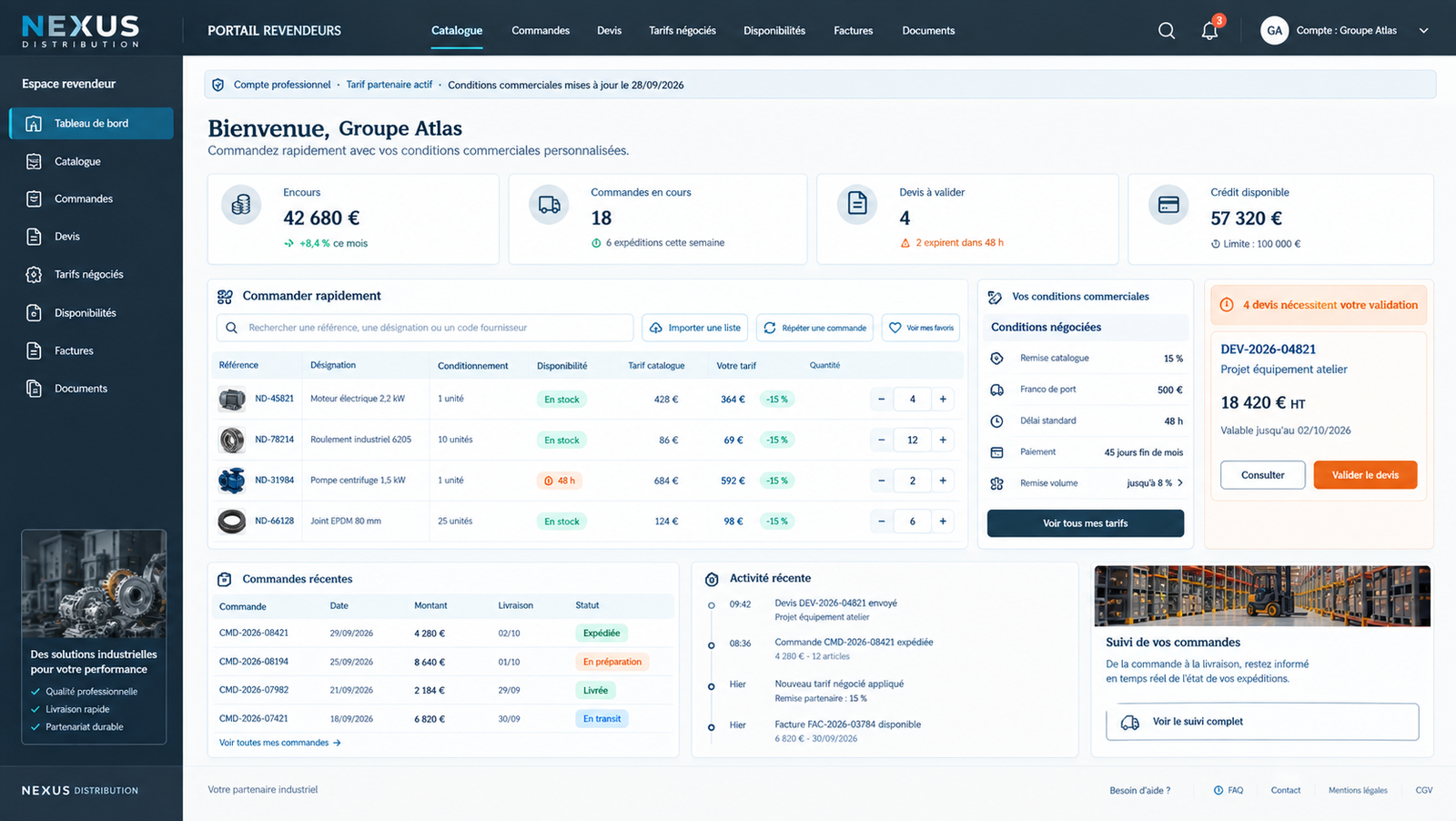Click the sidebar Factures icon
Viewport: 1456px width, 821px height.
(x=34, y=350)
